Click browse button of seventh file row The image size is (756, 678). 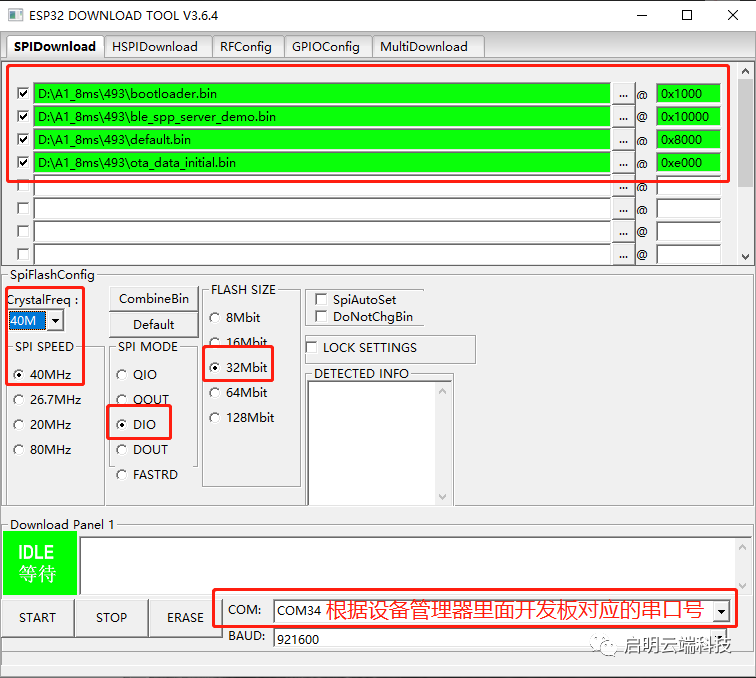tap(623, 232)
